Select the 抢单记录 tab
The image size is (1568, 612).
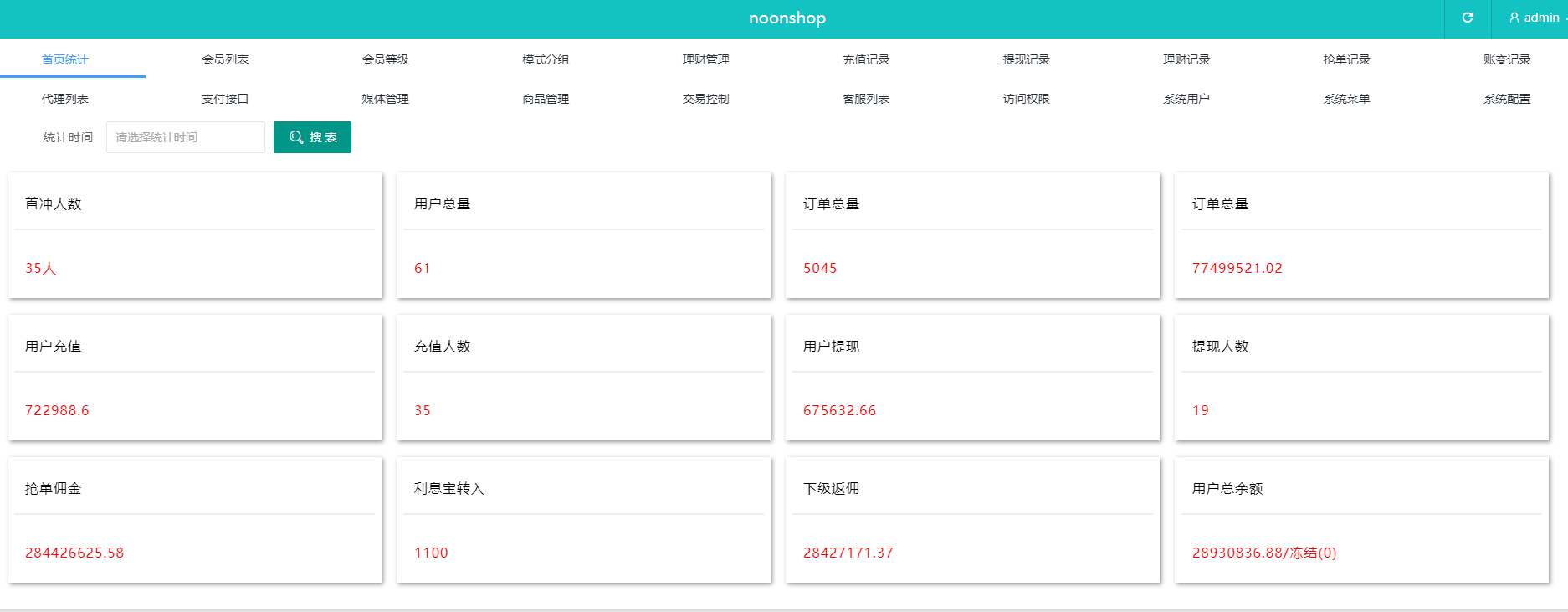1346,59
